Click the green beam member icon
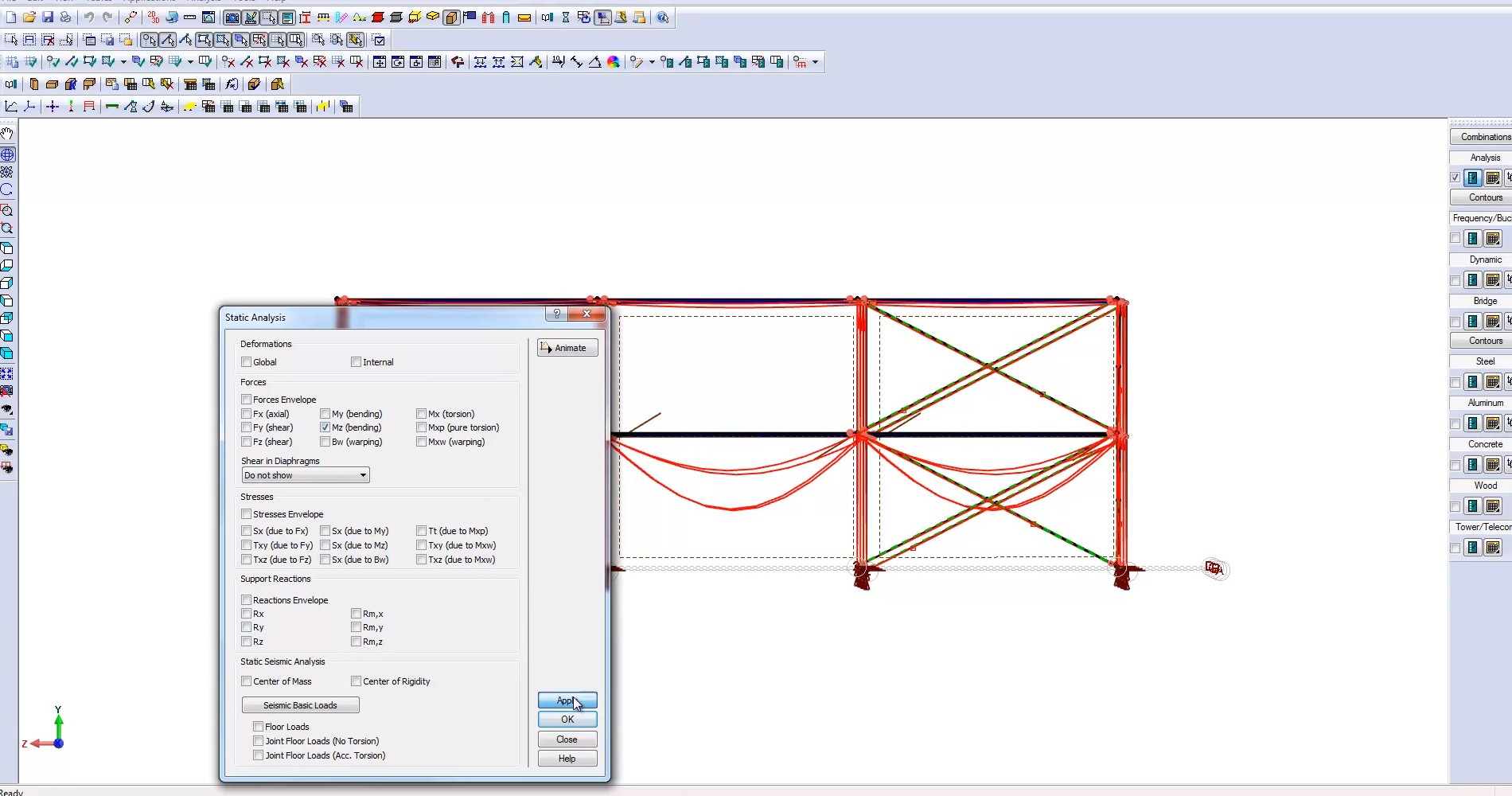Screen dimensions: 1512x796 (112, 107)
